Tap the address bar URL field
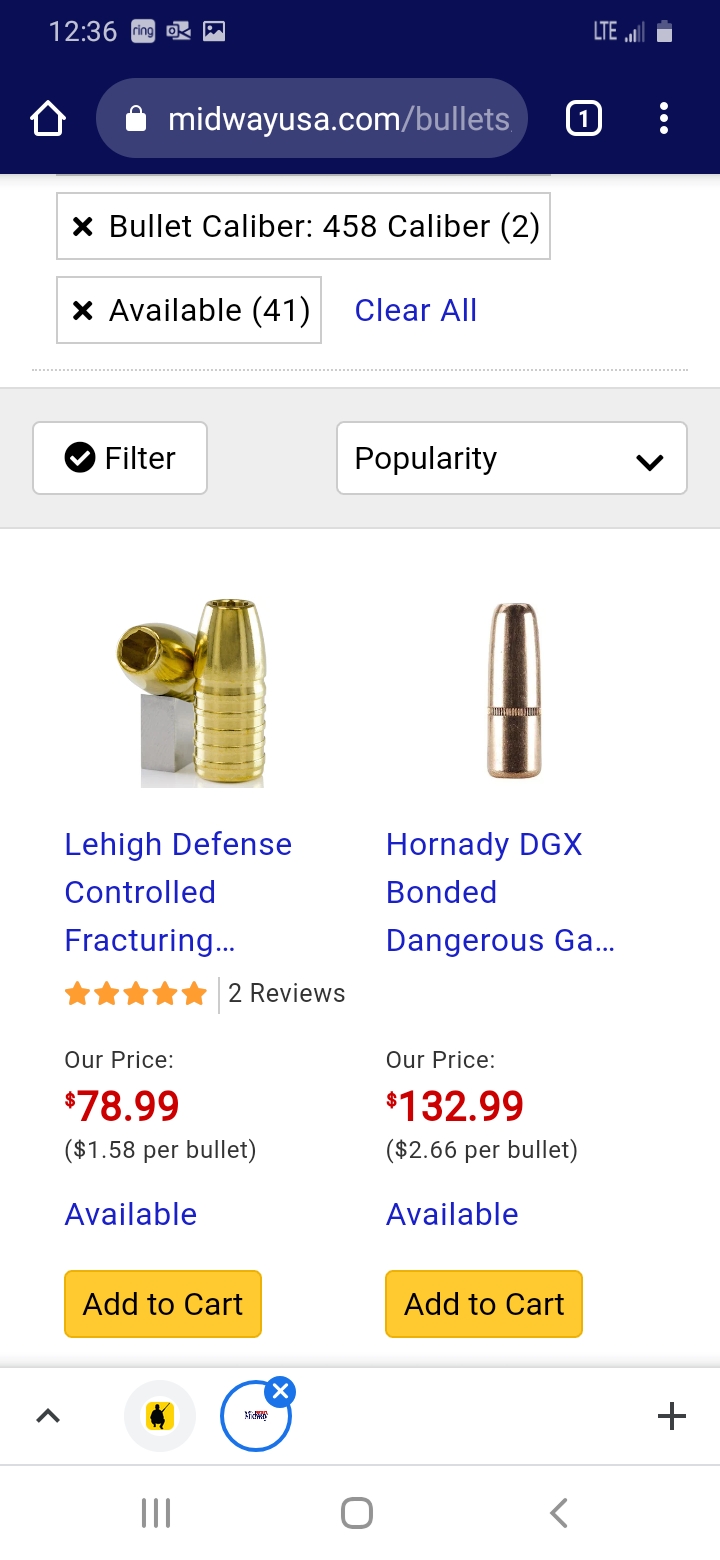This screenshot has height=1560, width=720. (338, 120)
